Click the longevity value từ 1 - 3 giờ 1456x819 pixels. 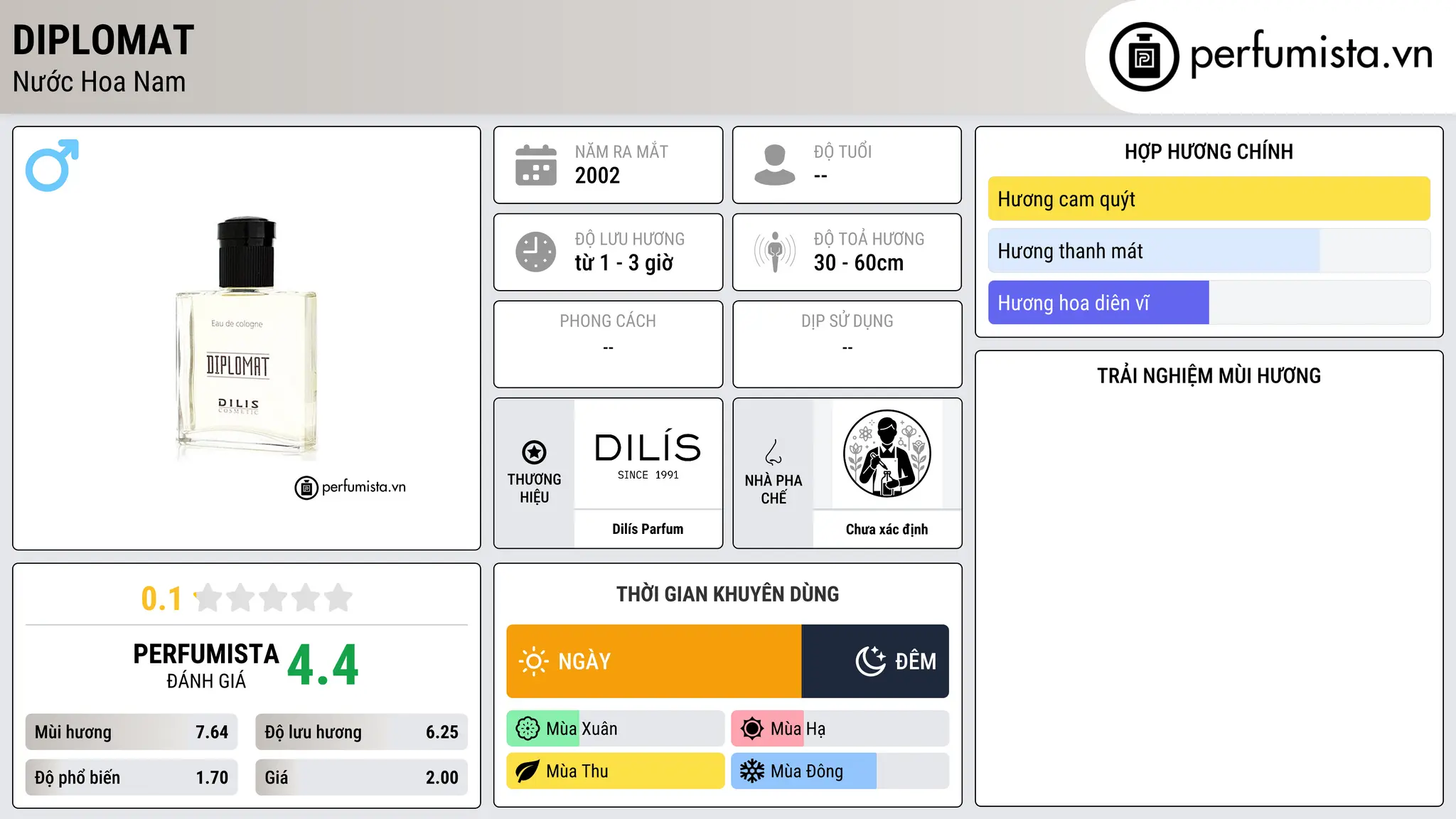(x=623, y=263)
